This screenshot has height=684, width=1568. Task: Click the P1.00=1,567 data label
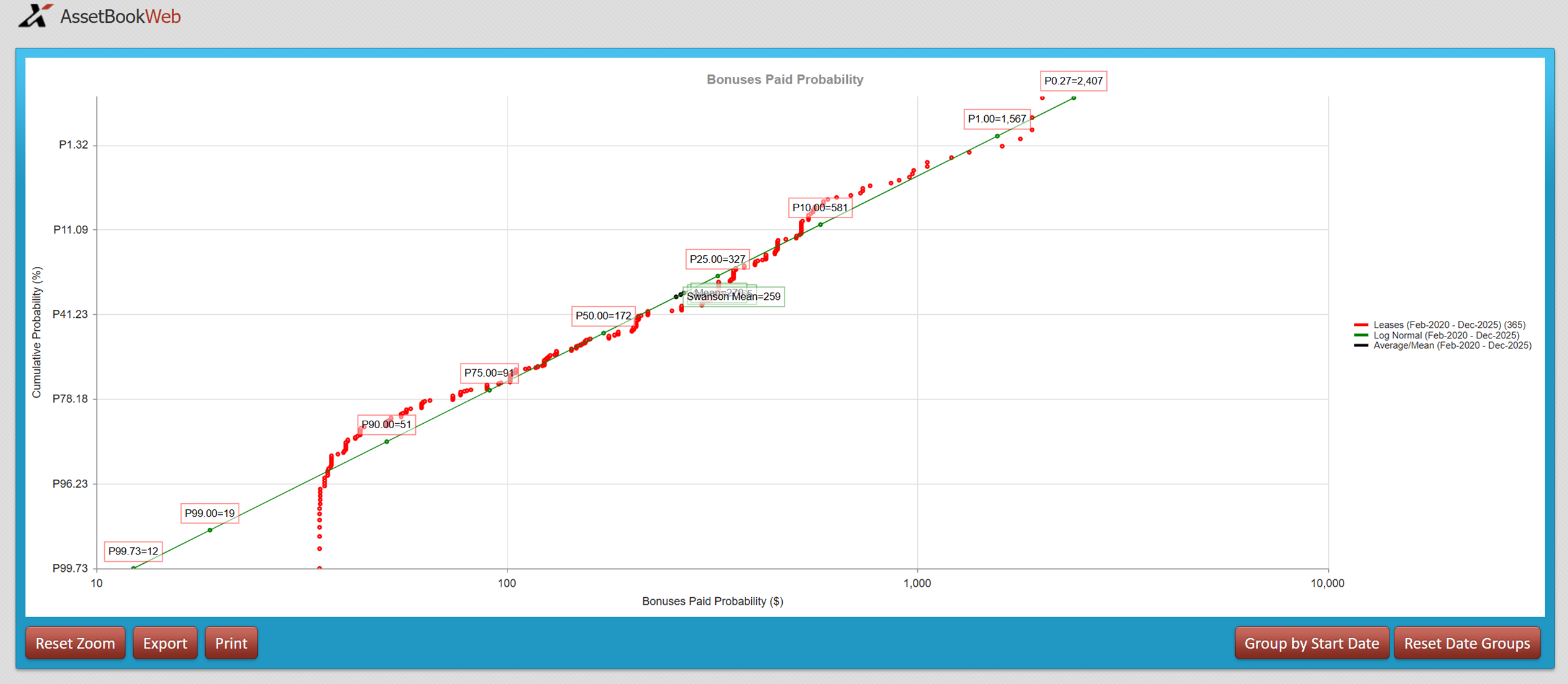click(997, 119)
